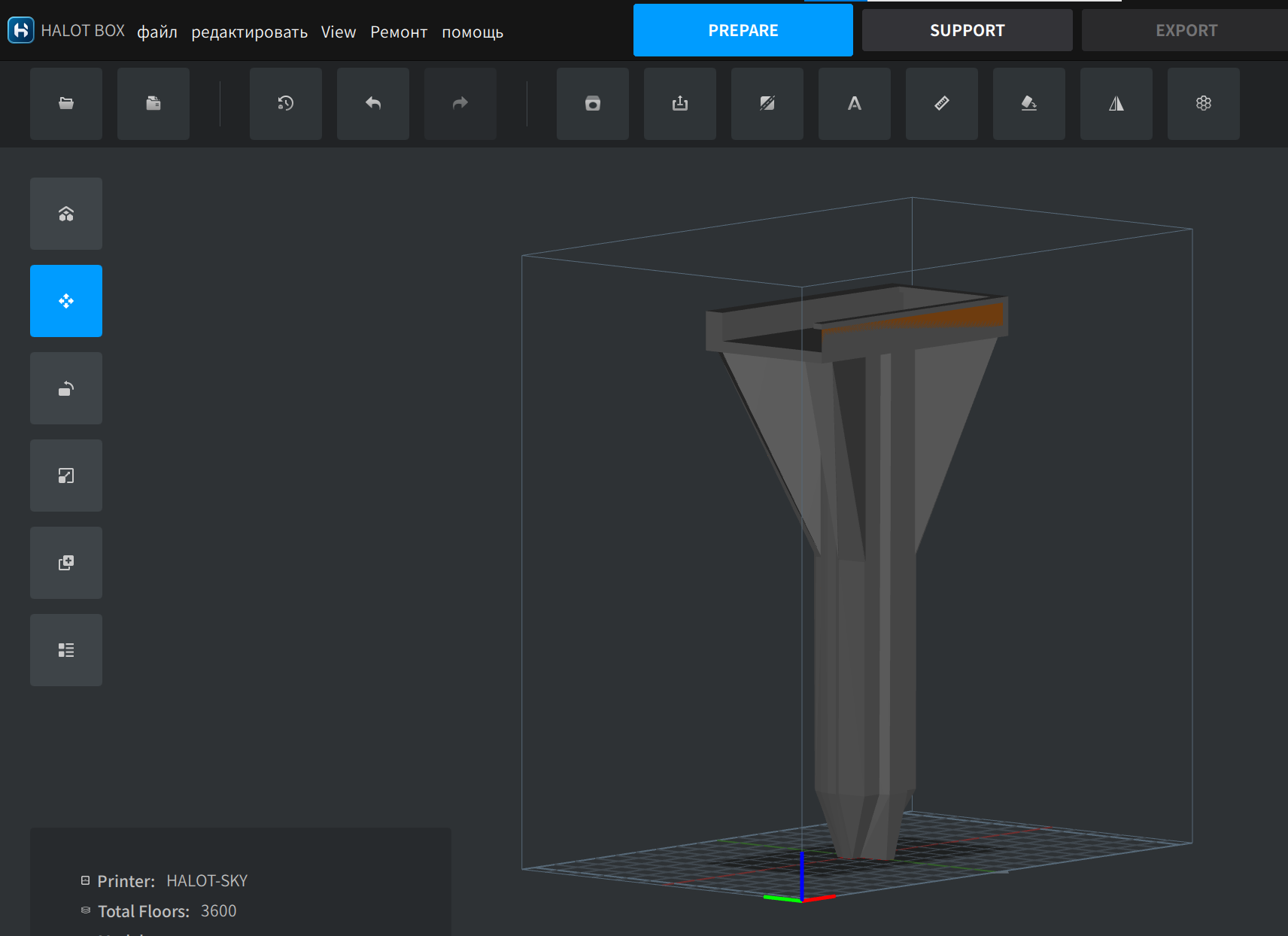Switch to the EXPORT tab
Screen dimensions: 1288x936
(x=1186, y=30)
